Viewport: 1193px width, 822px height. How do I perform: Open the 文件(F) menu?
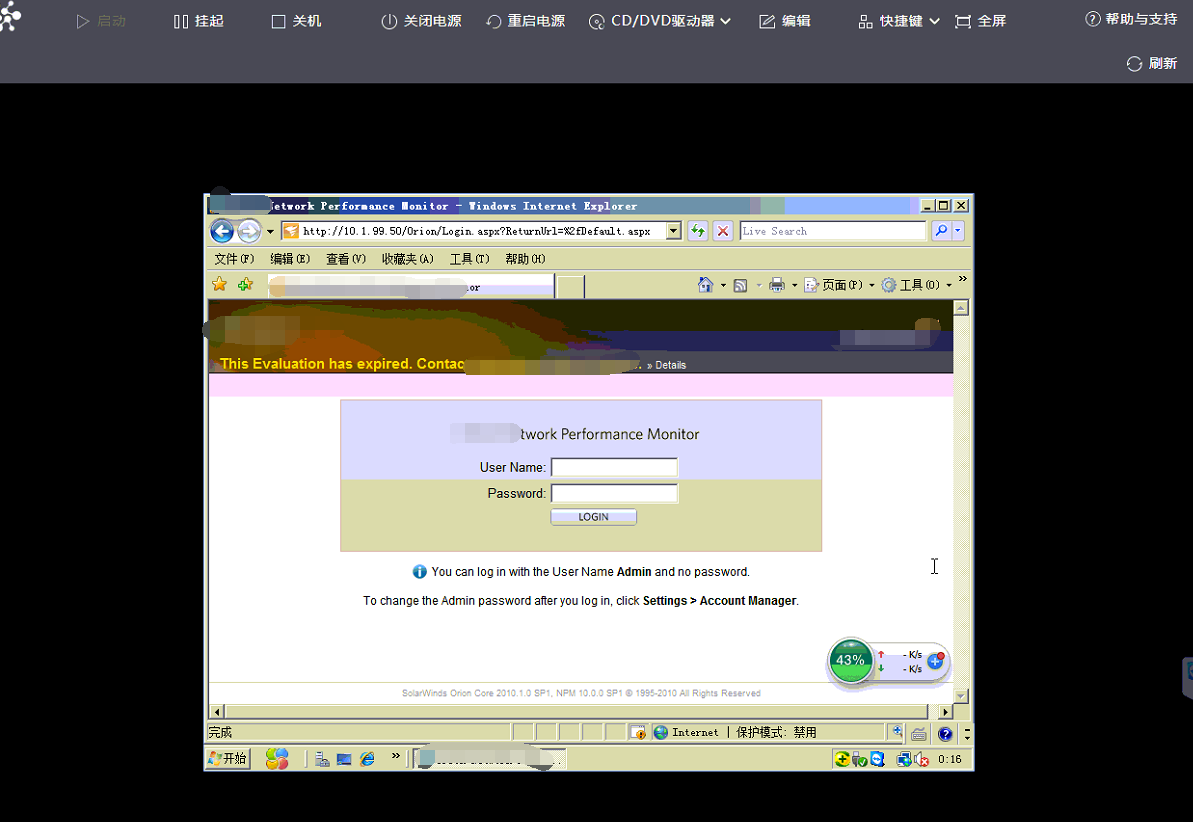tap(234, 259)
